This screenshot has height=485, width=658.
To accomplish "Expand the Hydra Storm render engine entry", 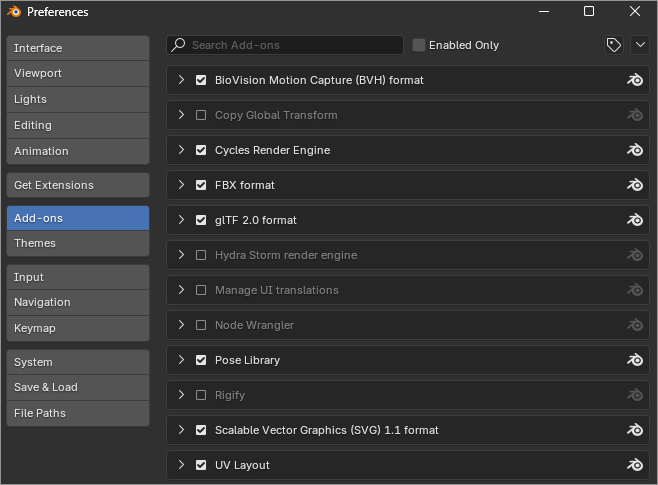I will (x=181, y=255).
